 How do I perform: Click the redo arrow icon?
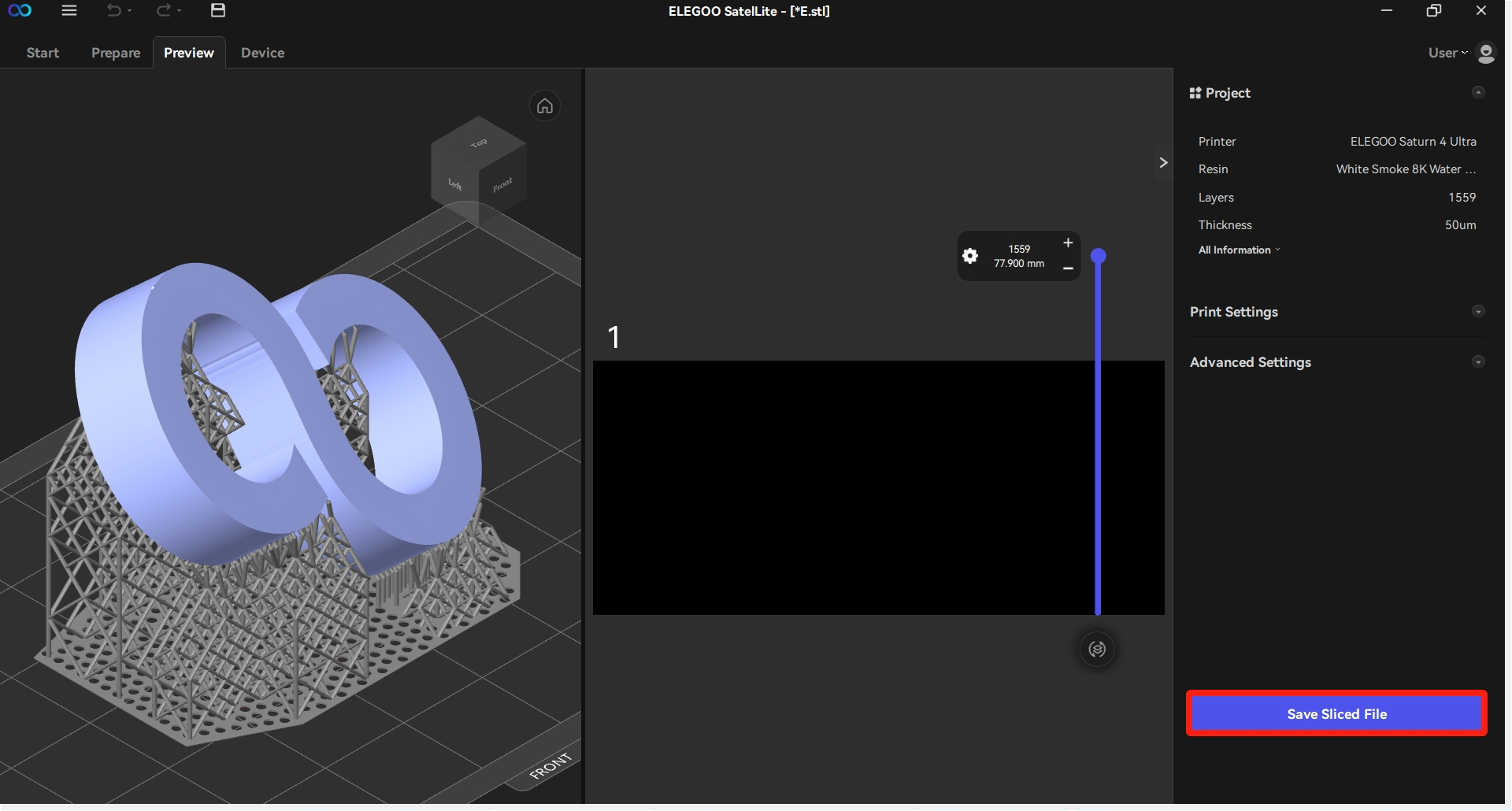pos(163,10)
